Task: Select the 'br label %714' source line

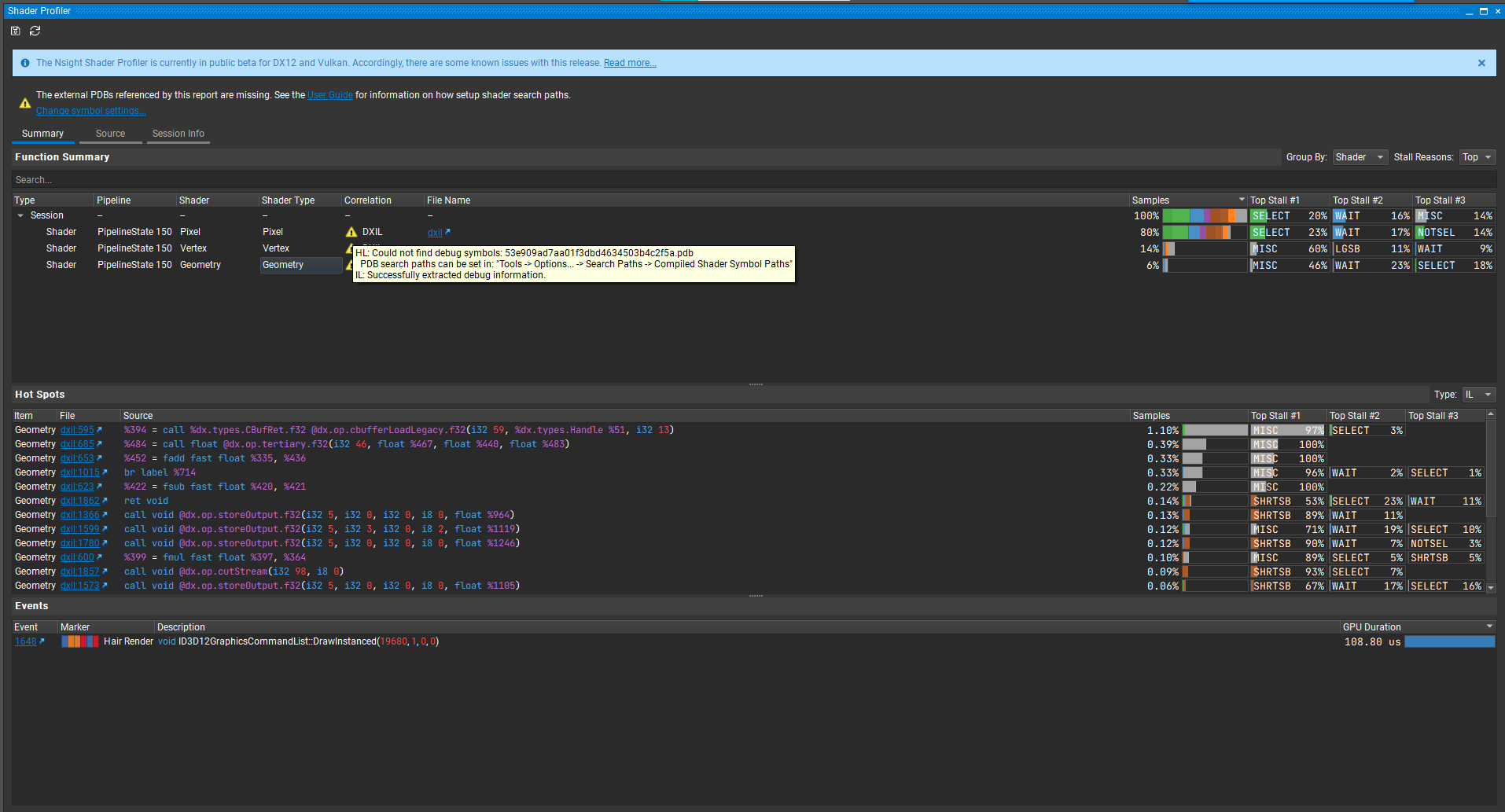Action: pos(160,472)
